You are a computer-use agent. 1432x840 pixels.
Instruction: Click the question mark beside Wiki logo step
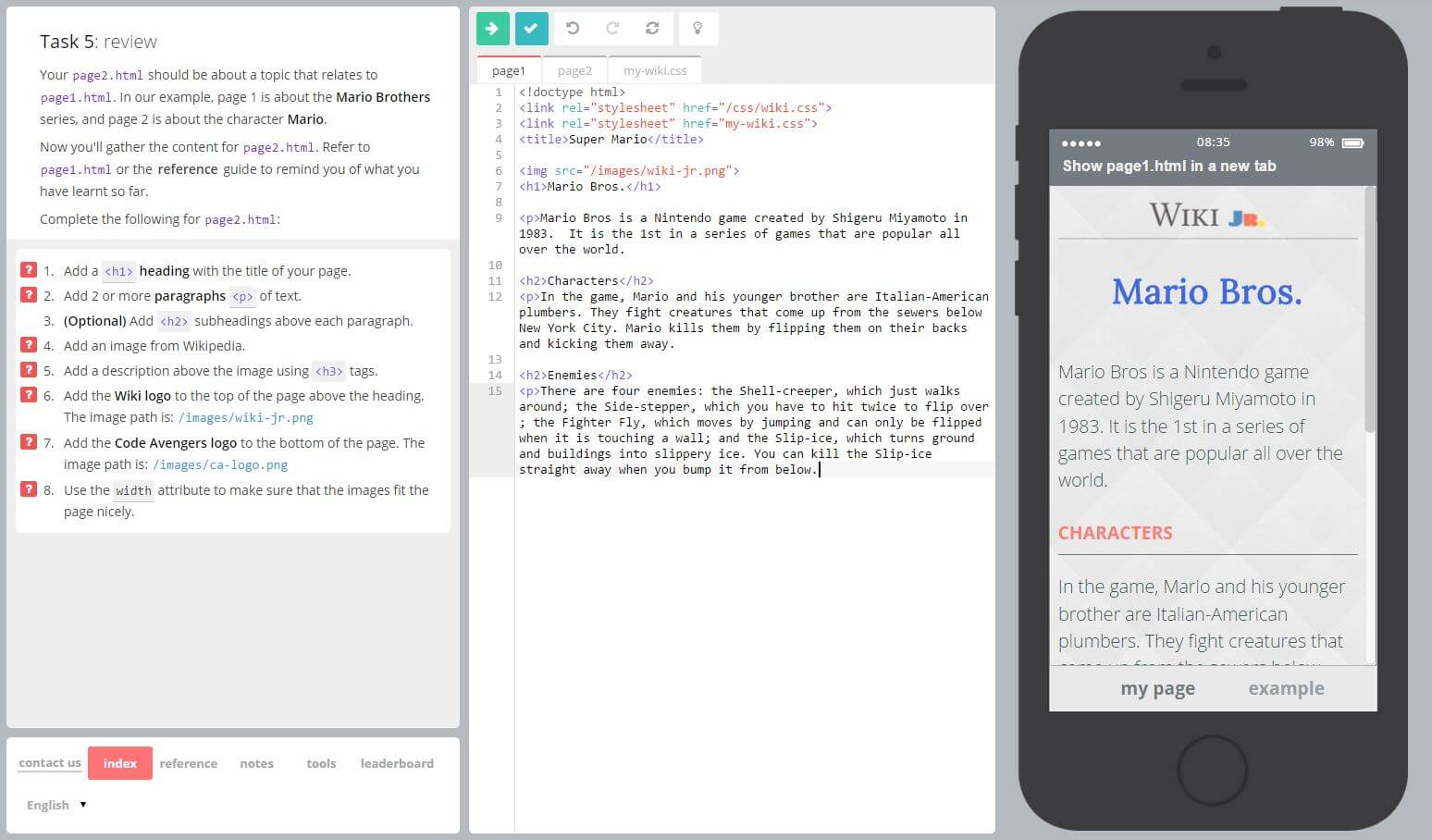pos(29,395)
